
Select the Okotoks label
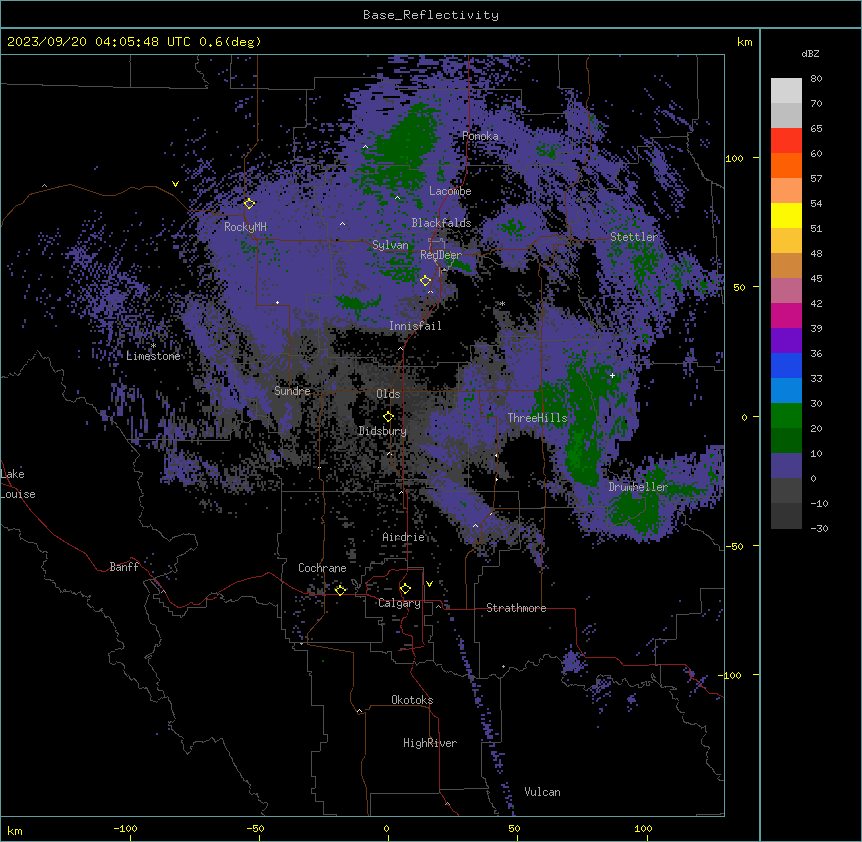pyautogui.click(x=412, y=700)
